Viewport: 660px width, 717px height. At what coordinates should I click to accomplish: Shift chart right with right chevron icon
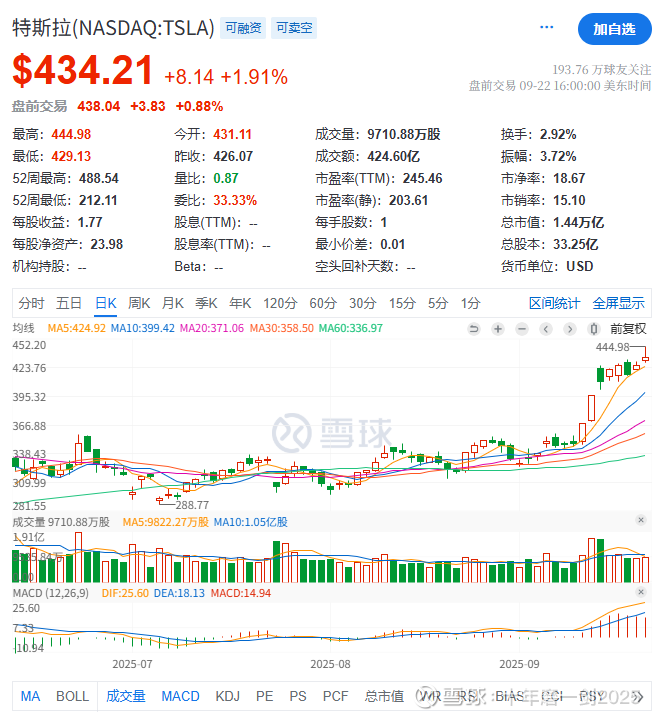[x=569, y=329]
